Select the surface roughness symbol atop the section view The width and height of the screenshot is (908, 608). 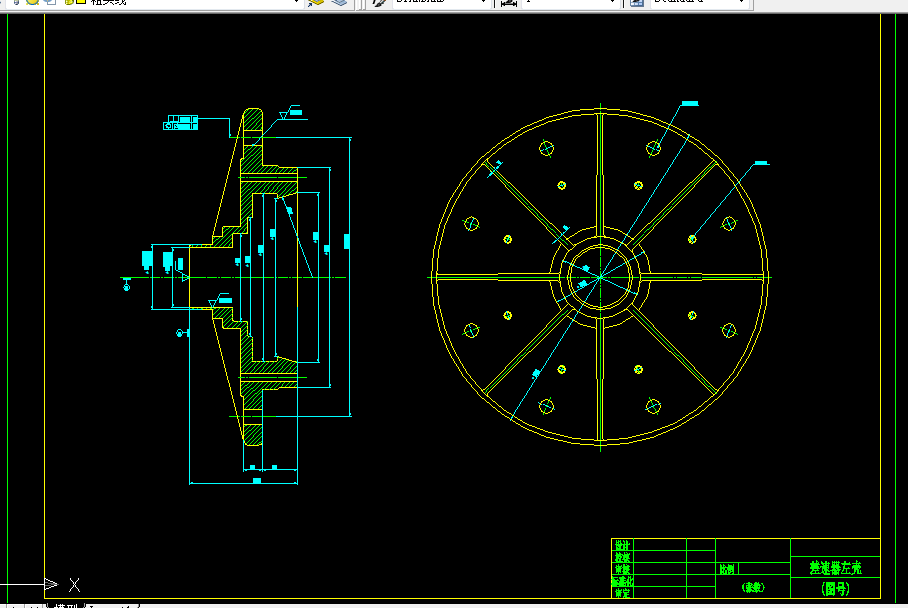290,113
